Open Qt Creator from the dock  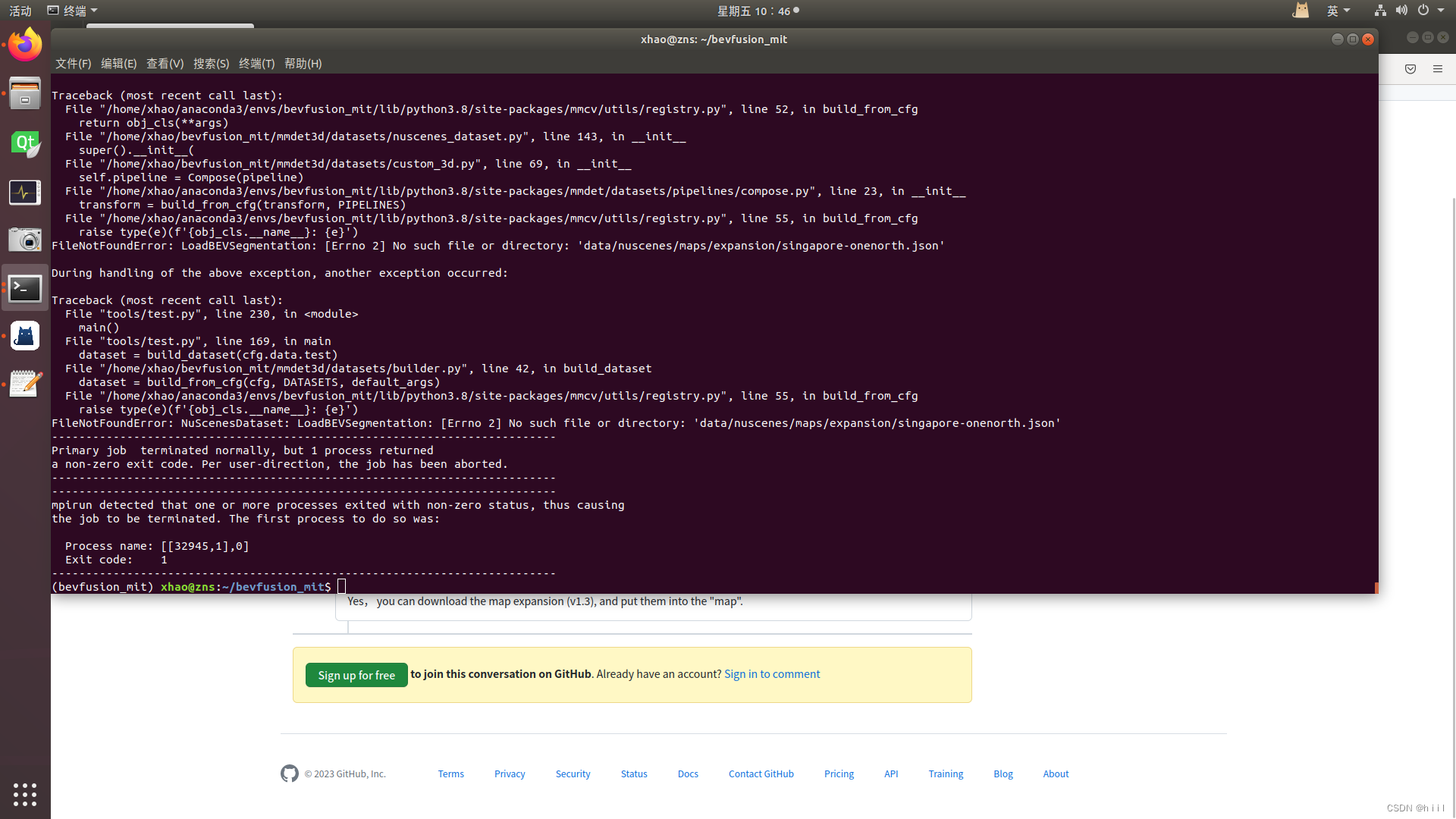25,143
